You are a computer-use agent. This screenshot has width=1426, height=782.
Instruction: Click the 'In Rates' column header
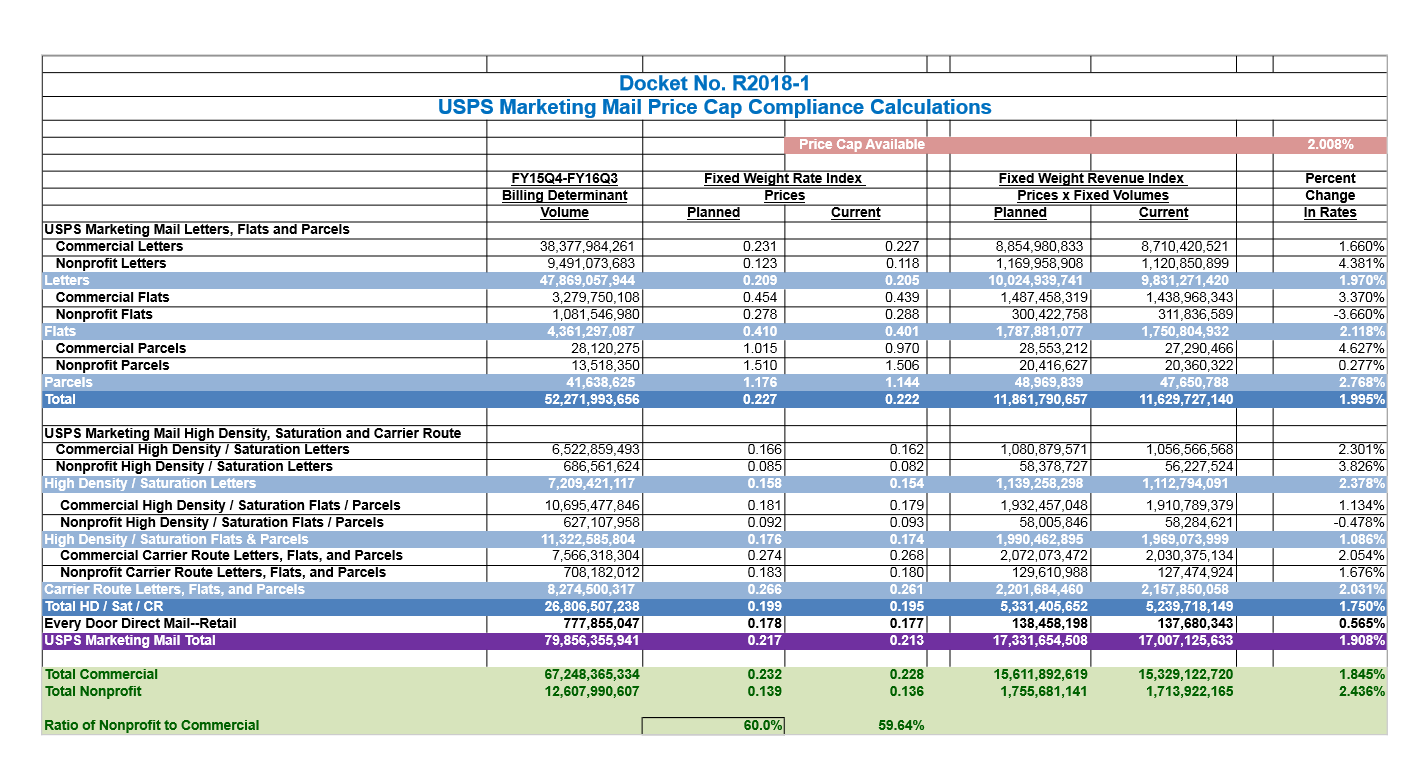pyautogui.click(x=1330, y=213)
